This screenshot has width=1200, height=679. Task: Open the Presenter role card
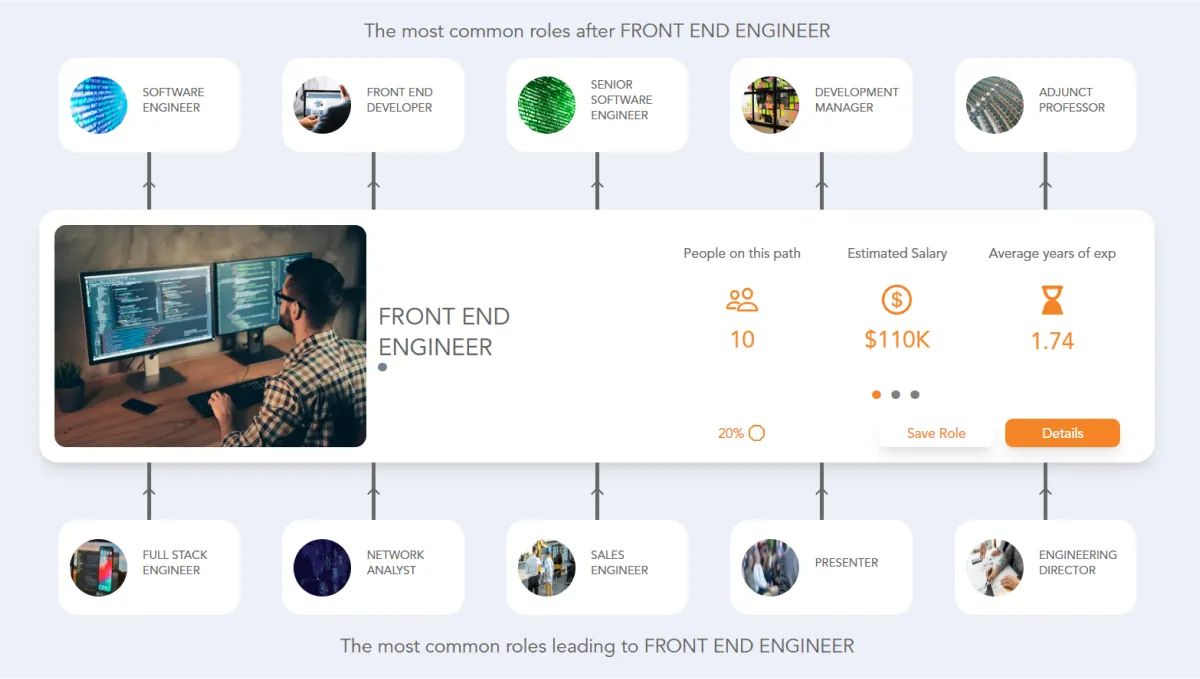pos(820,566)
